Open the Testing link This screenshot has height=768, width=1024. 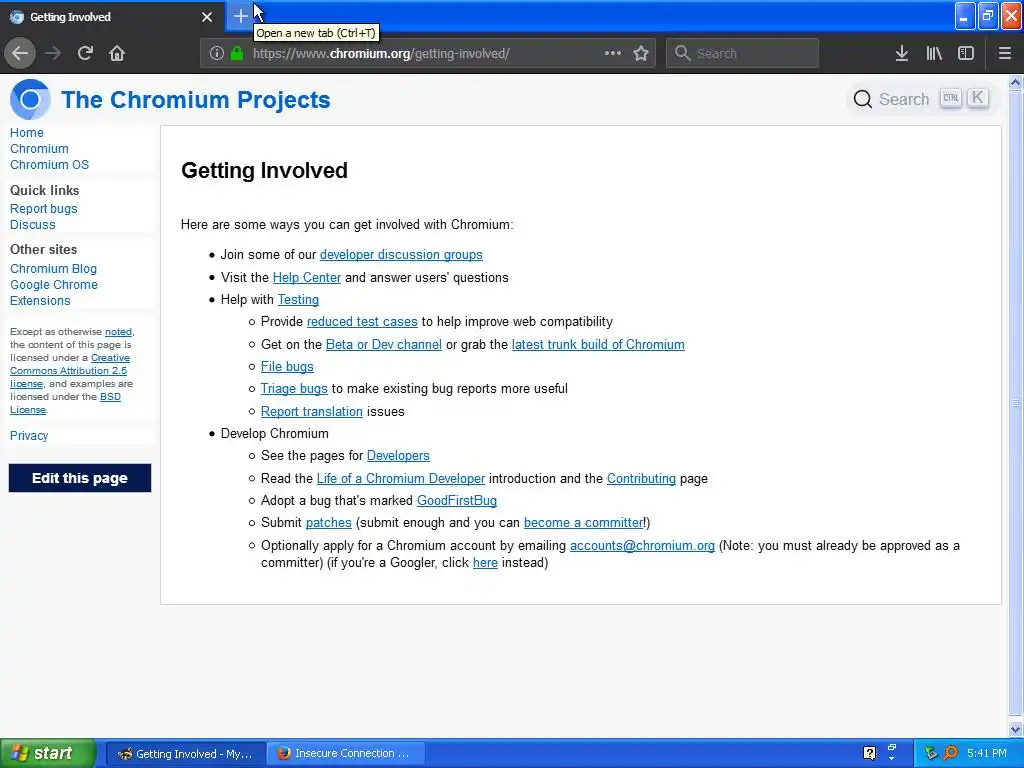298,300
